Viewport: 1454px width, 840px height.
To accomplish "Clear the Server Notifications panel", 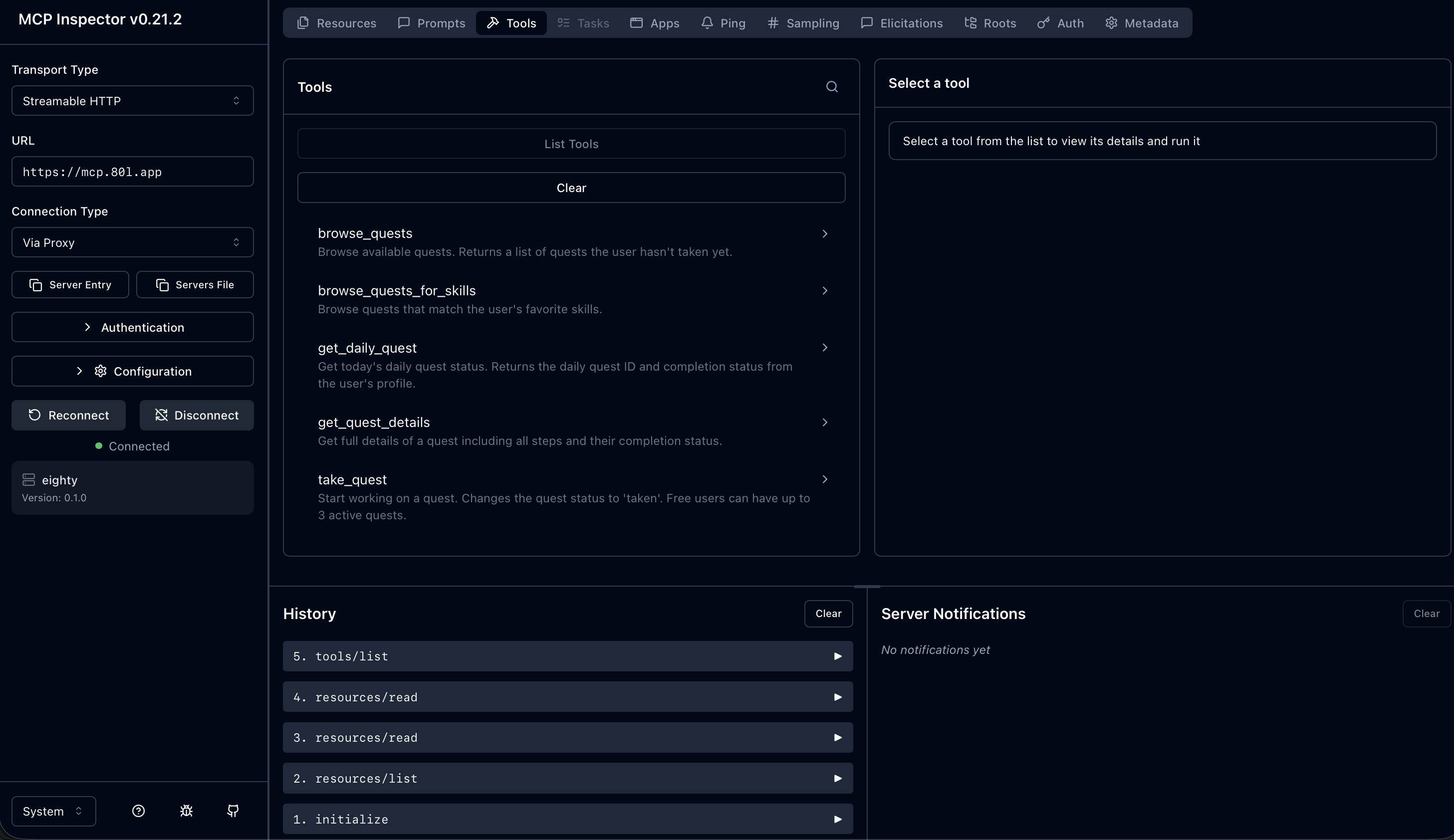I will click(x=1426, y=613).
